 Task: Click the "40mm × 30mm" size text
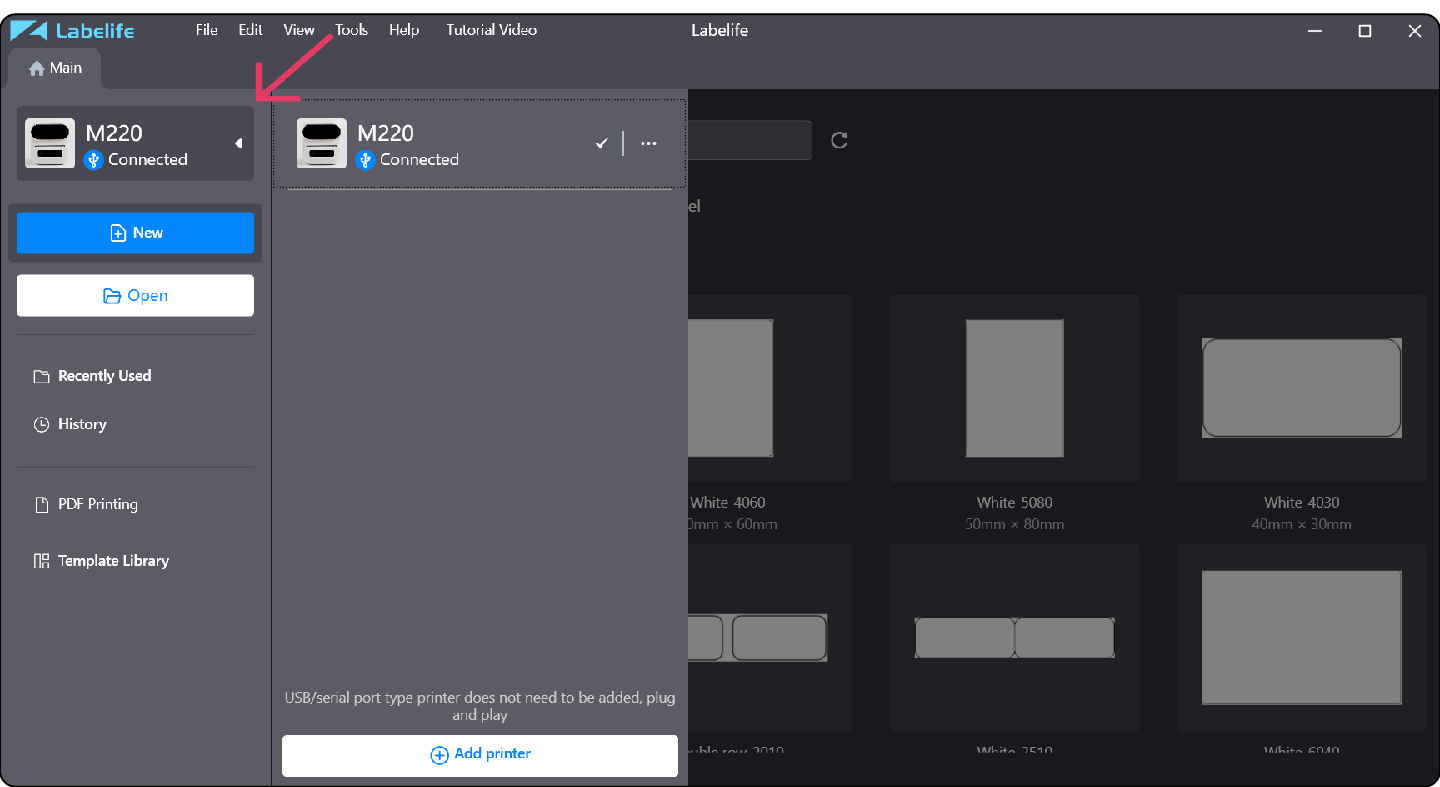[1302, 524]
